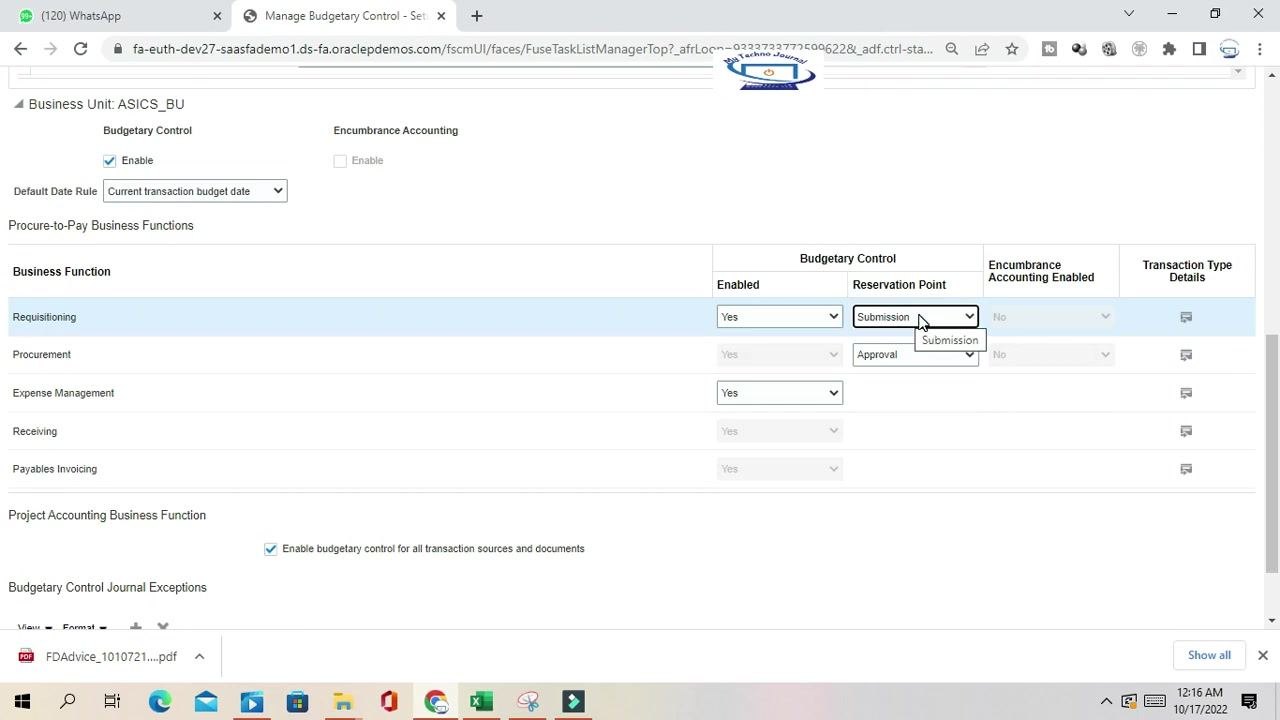1280x720 pixels.
Task: Click the TubeBuddy extension icon
Action: [x=1049, y=48]
